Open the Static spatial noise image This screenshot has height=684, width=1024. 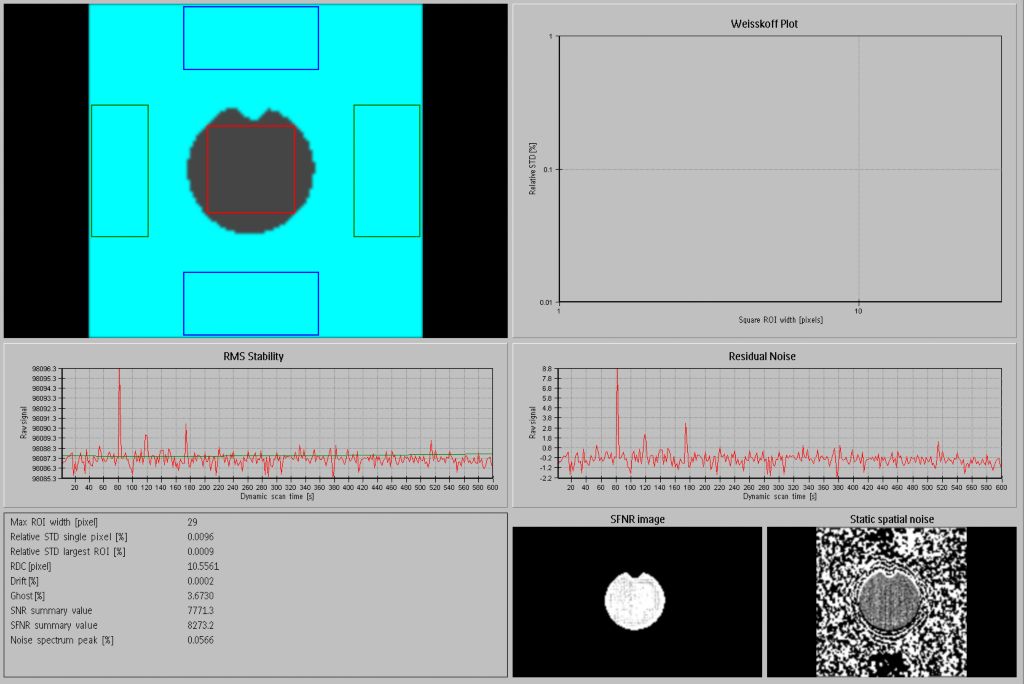[x=891, y=602]
